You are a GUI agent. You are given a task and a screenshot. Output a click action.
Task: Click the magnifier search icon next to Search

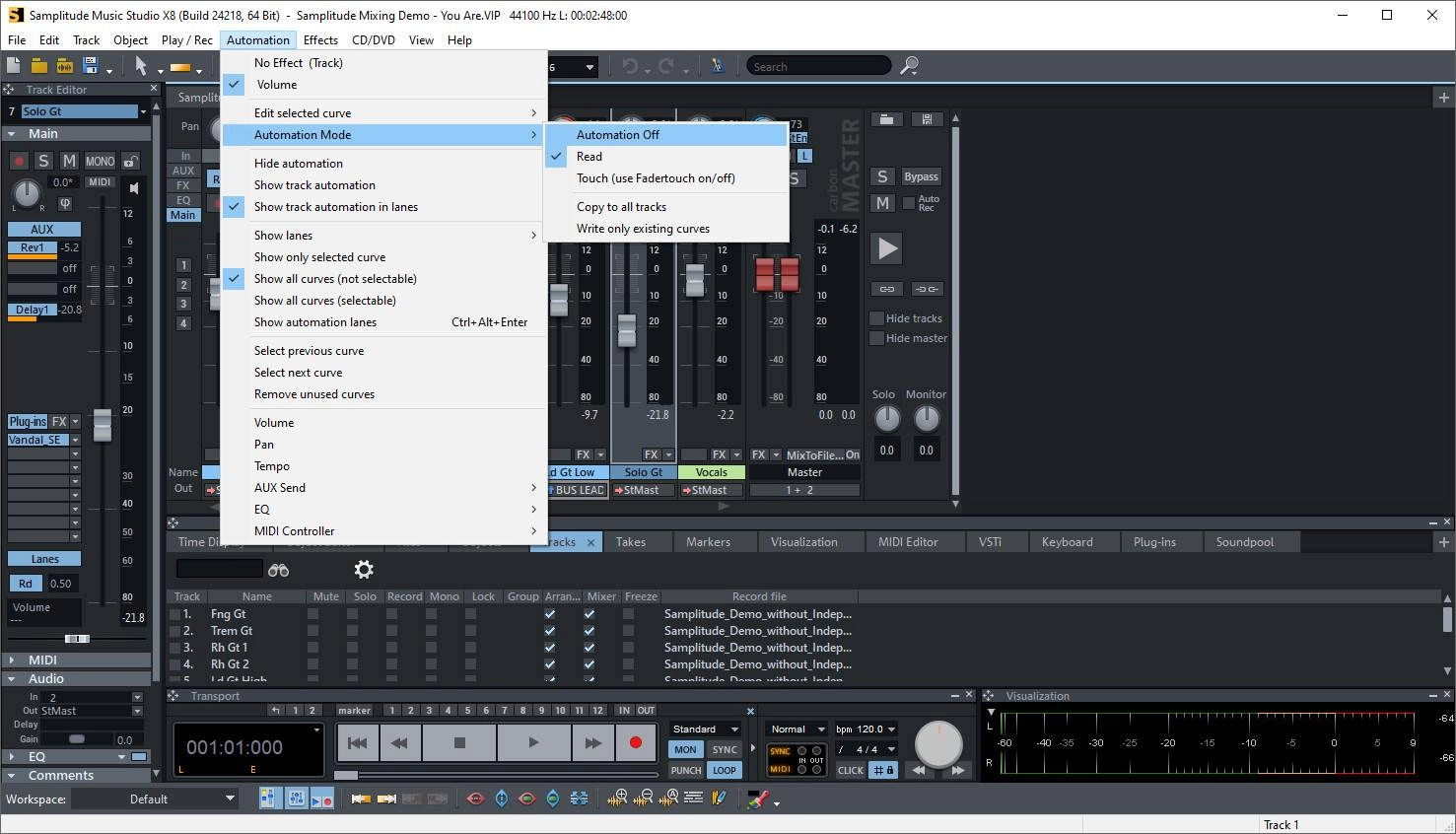(x=909, y=66)
